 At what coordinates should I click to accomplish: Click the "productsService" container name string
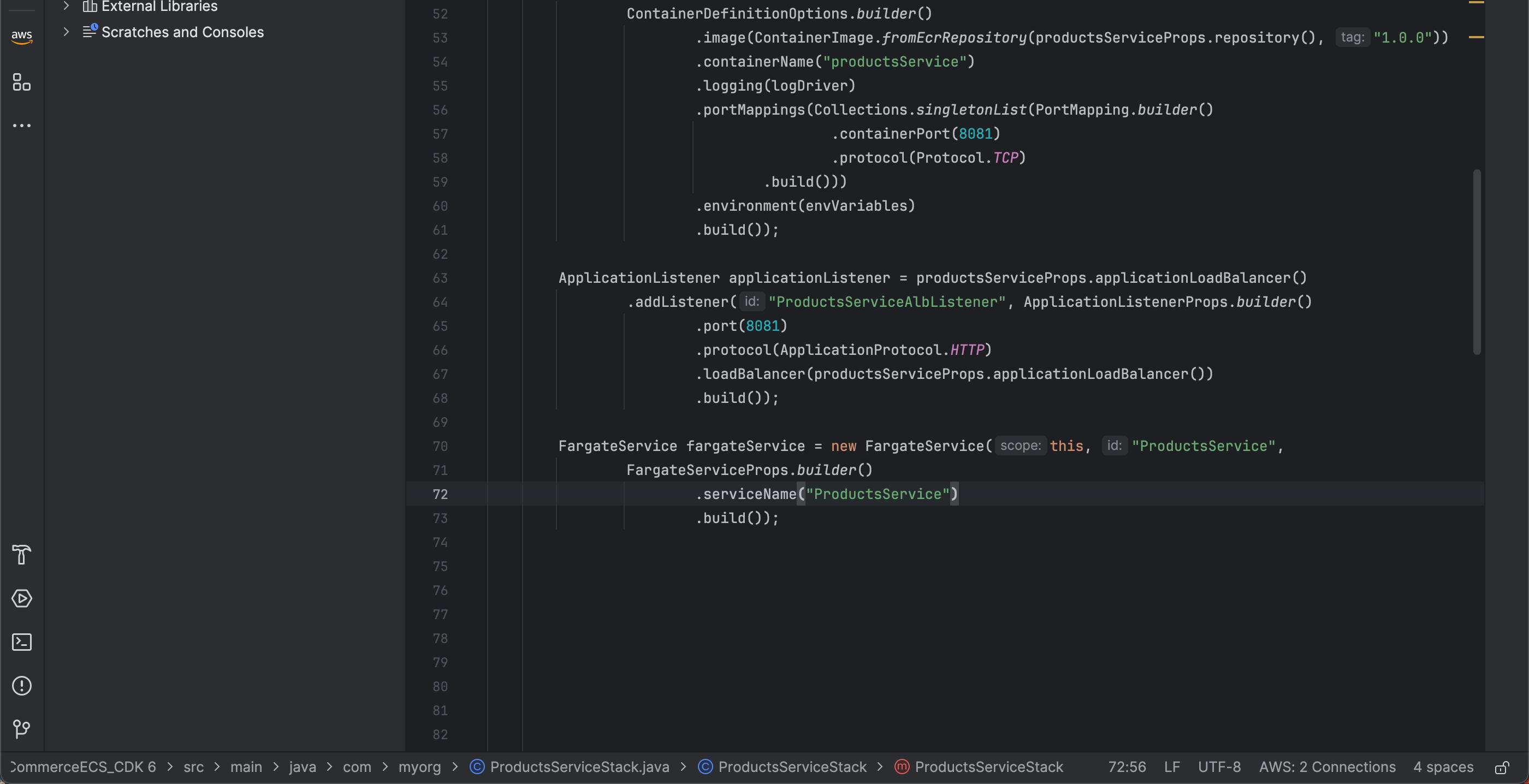tap(894, 62)
